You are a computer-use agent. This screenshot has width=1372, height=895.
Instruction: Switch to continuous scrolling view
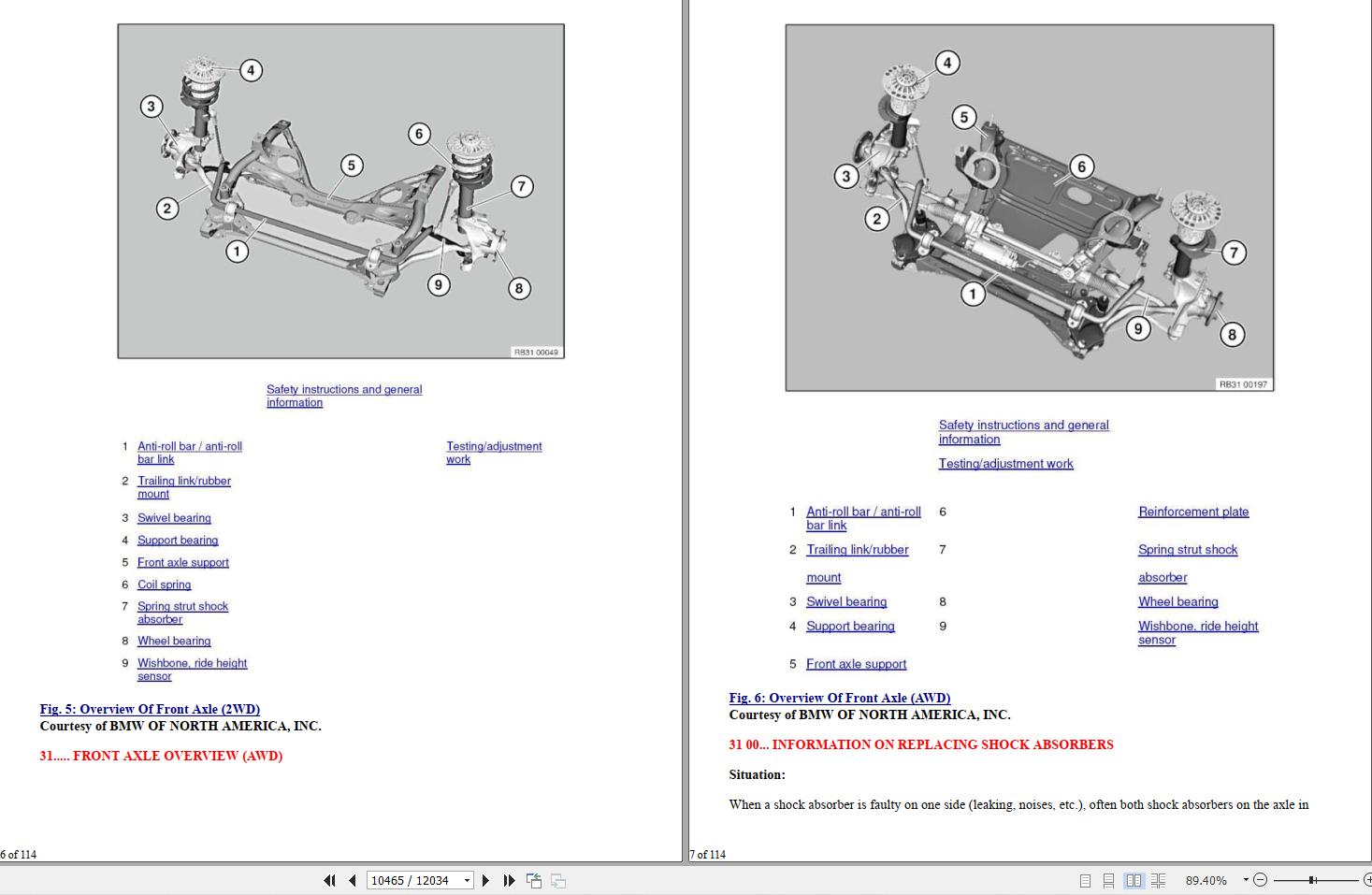[1109, 880]
